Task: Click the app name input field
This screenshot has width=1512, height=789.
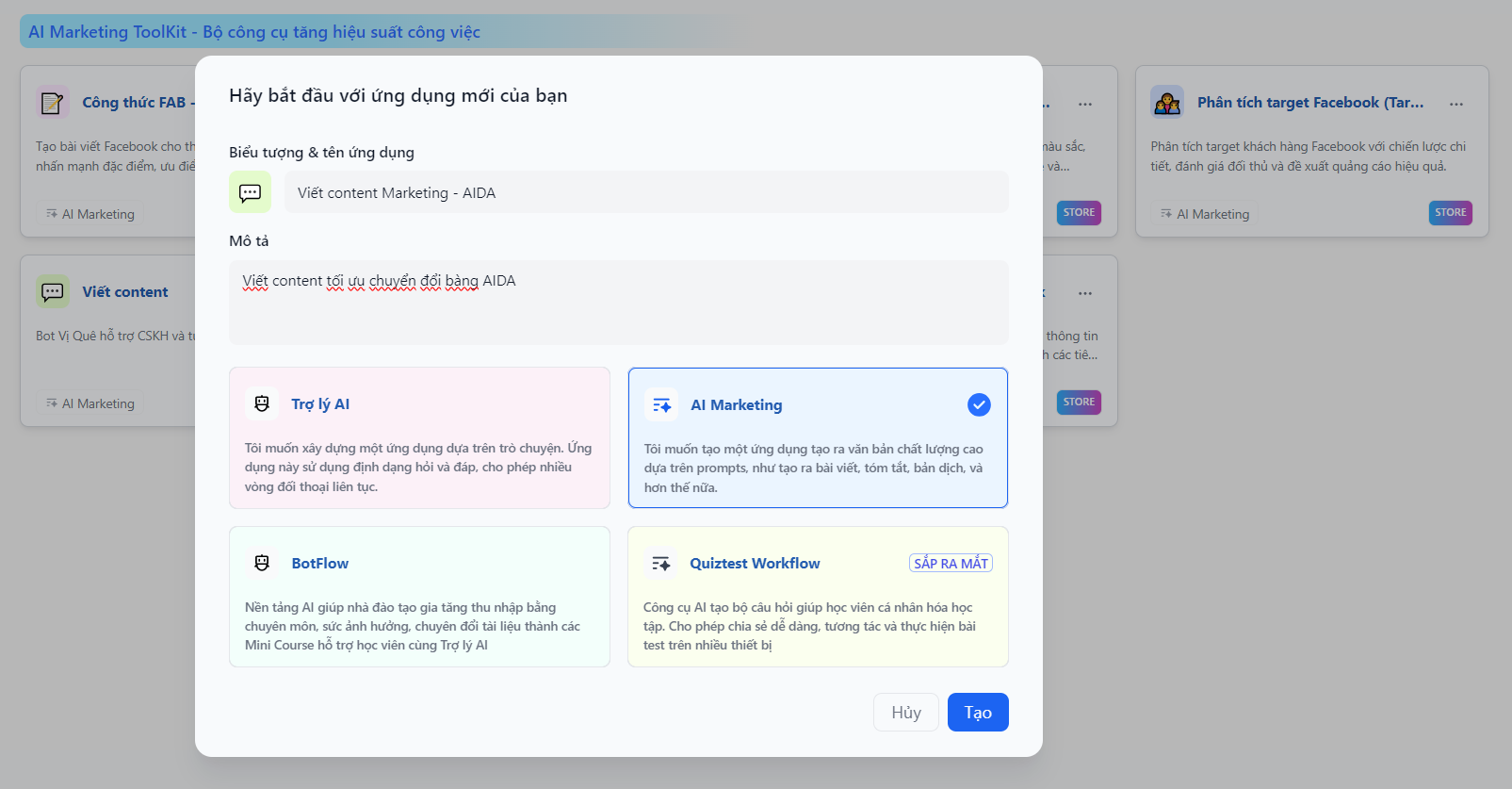Action: click(x=645, y=192)
